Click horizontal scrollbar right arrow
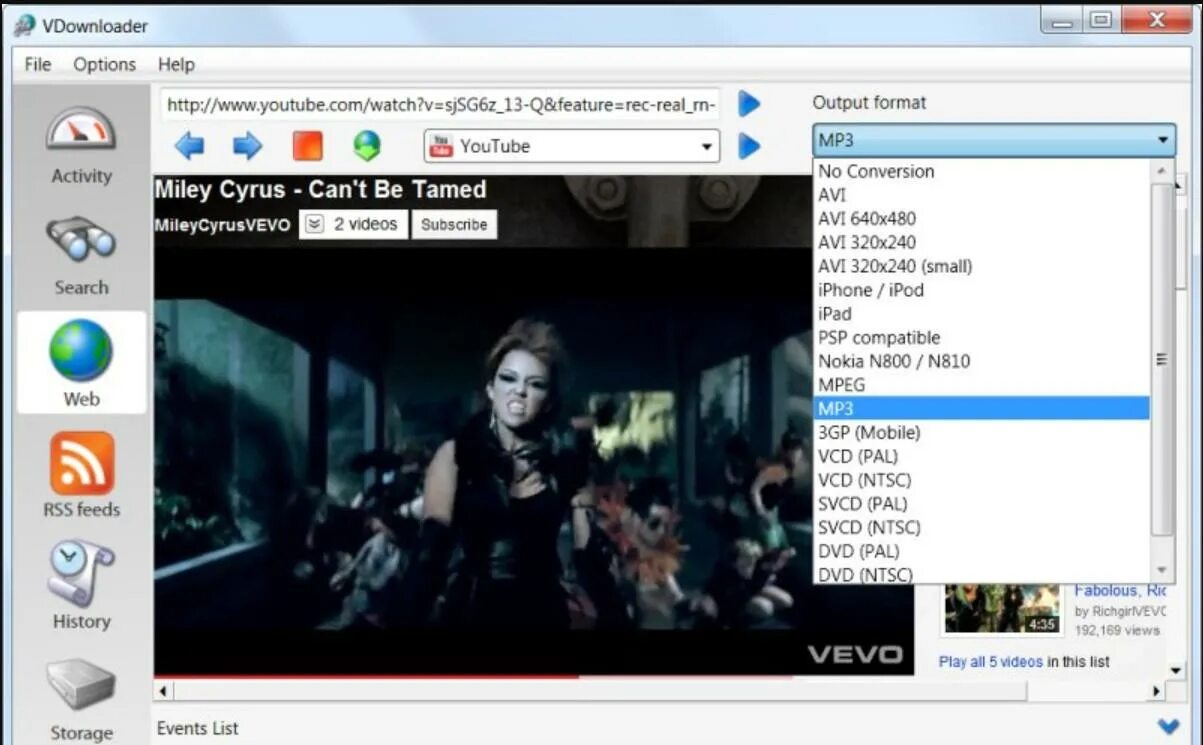 click(x=1157, y=691)
